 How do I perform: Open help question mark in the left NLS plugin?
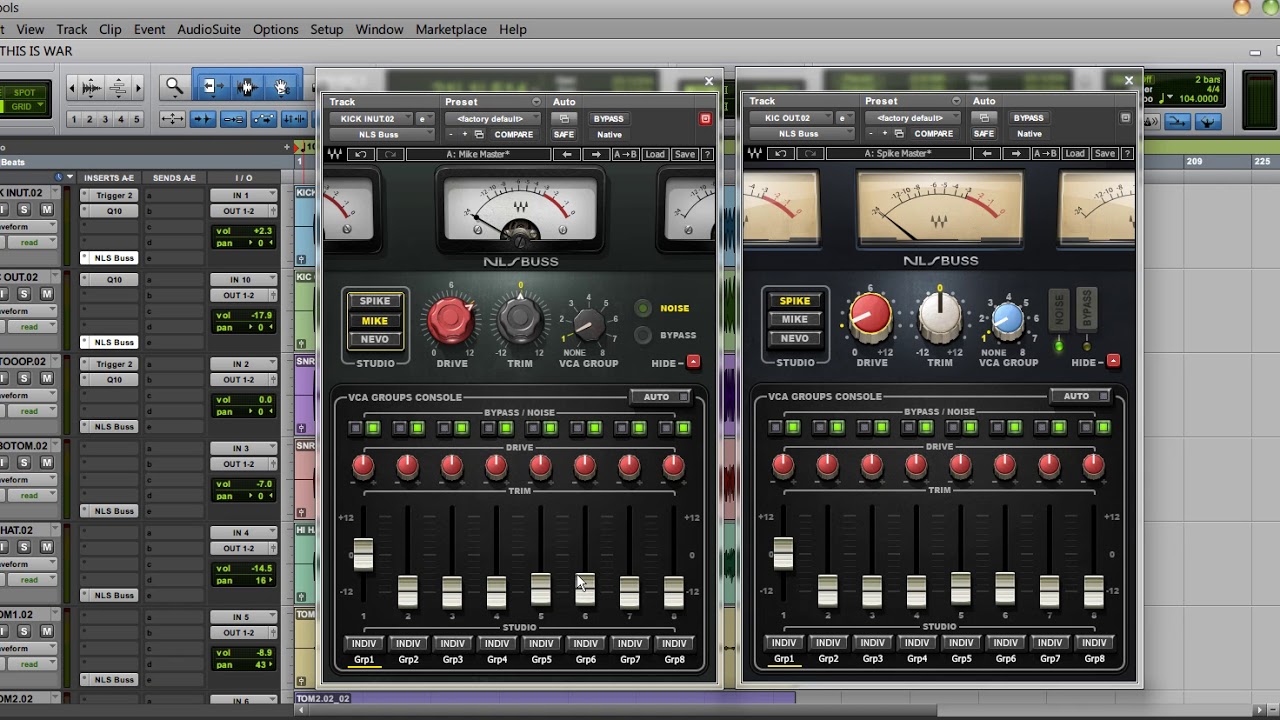pos(708,154)
